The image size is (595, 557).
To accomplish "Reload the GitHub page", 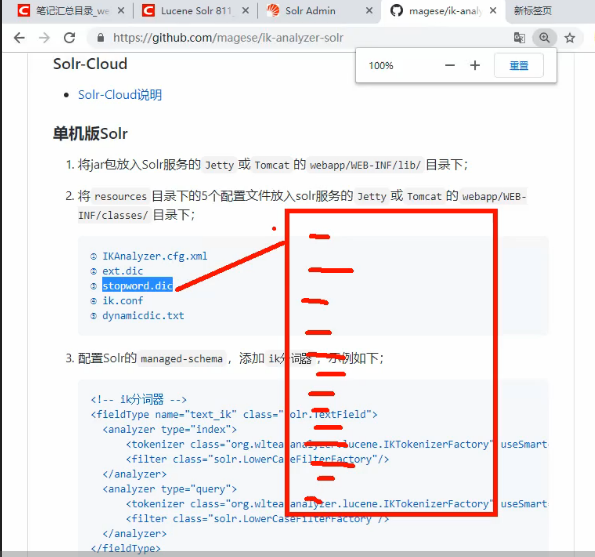I will pos(69,38).
